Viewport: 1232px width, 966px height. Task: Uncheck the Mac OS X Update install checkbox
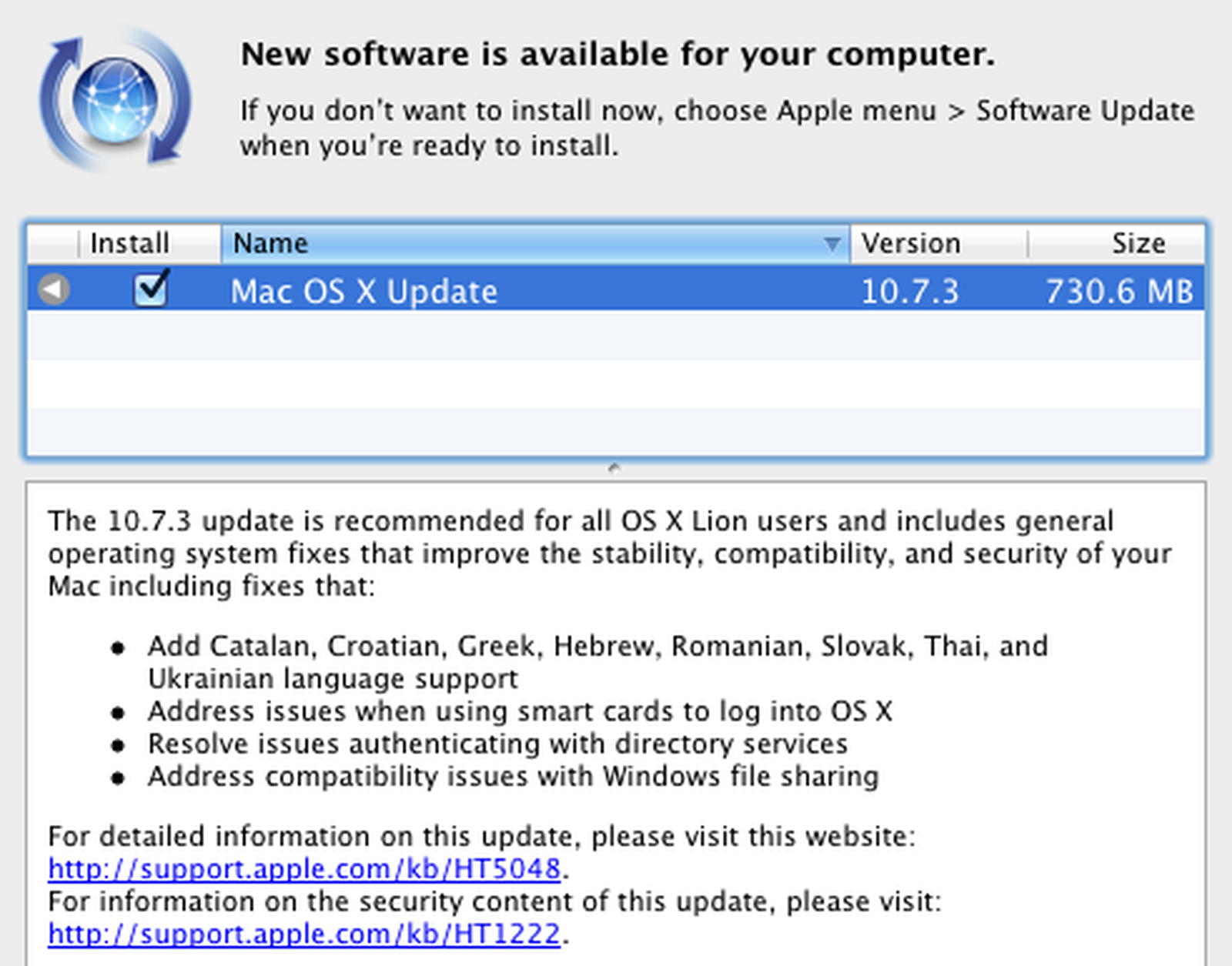[150, 290]
